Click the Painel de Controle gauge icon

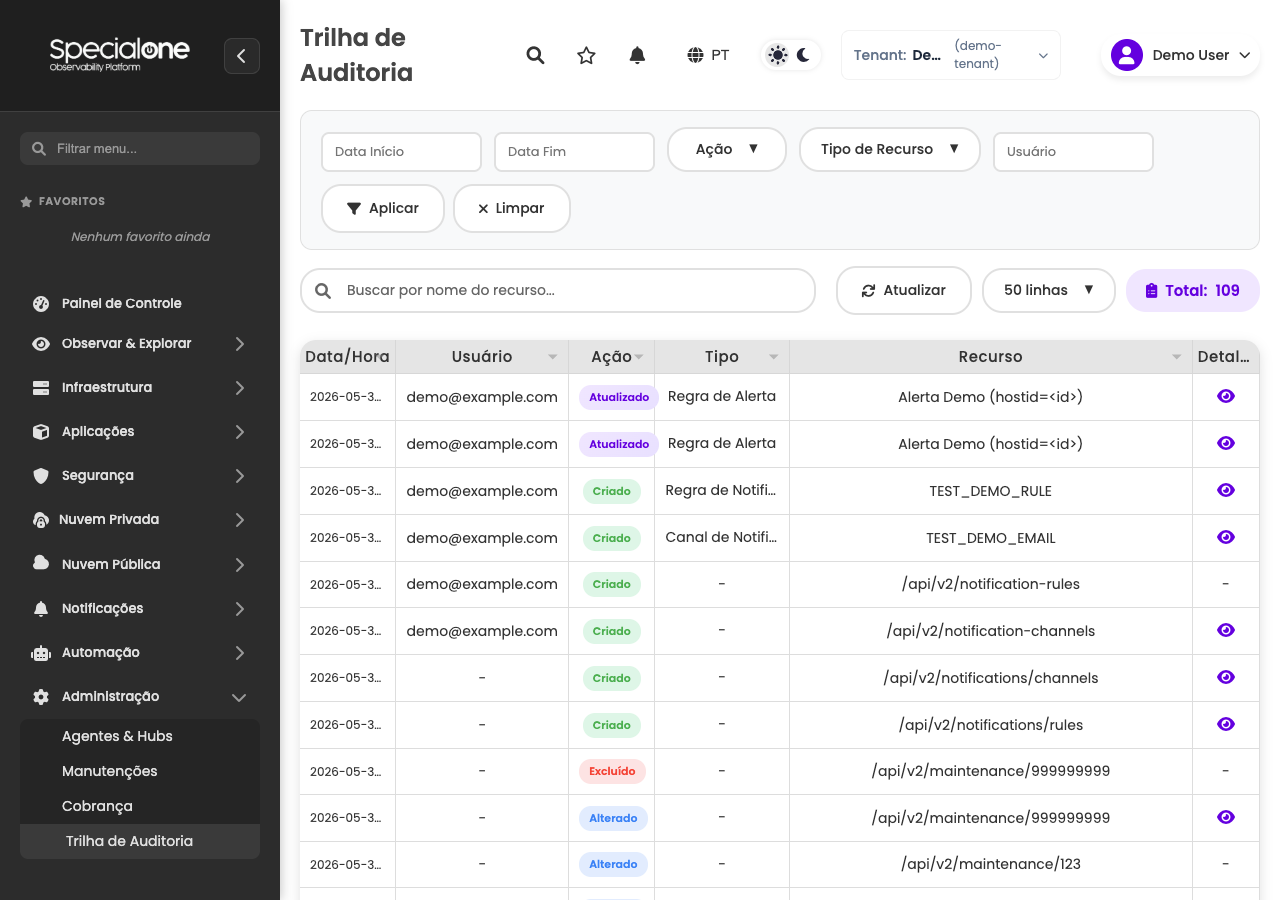click(x=41, y=303)
